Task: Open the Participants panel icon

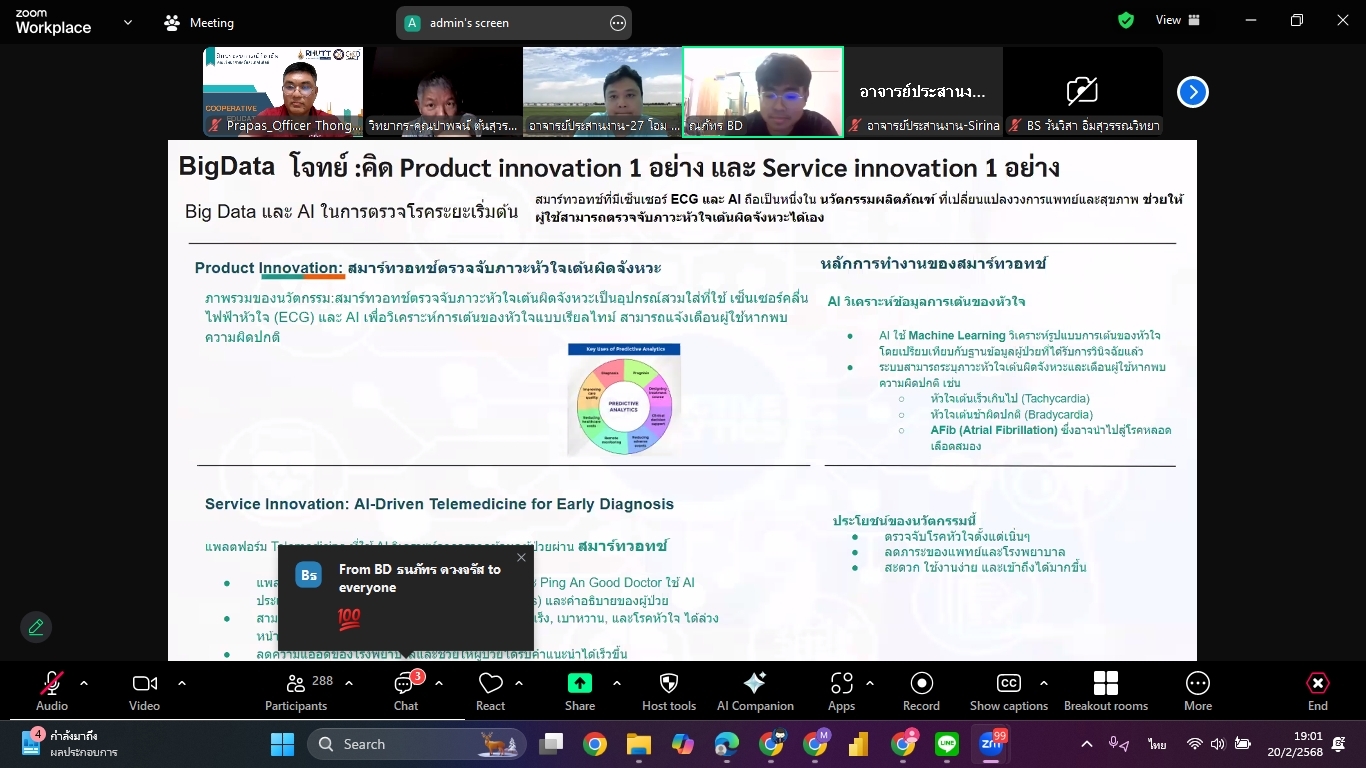Action: point(296,684)
